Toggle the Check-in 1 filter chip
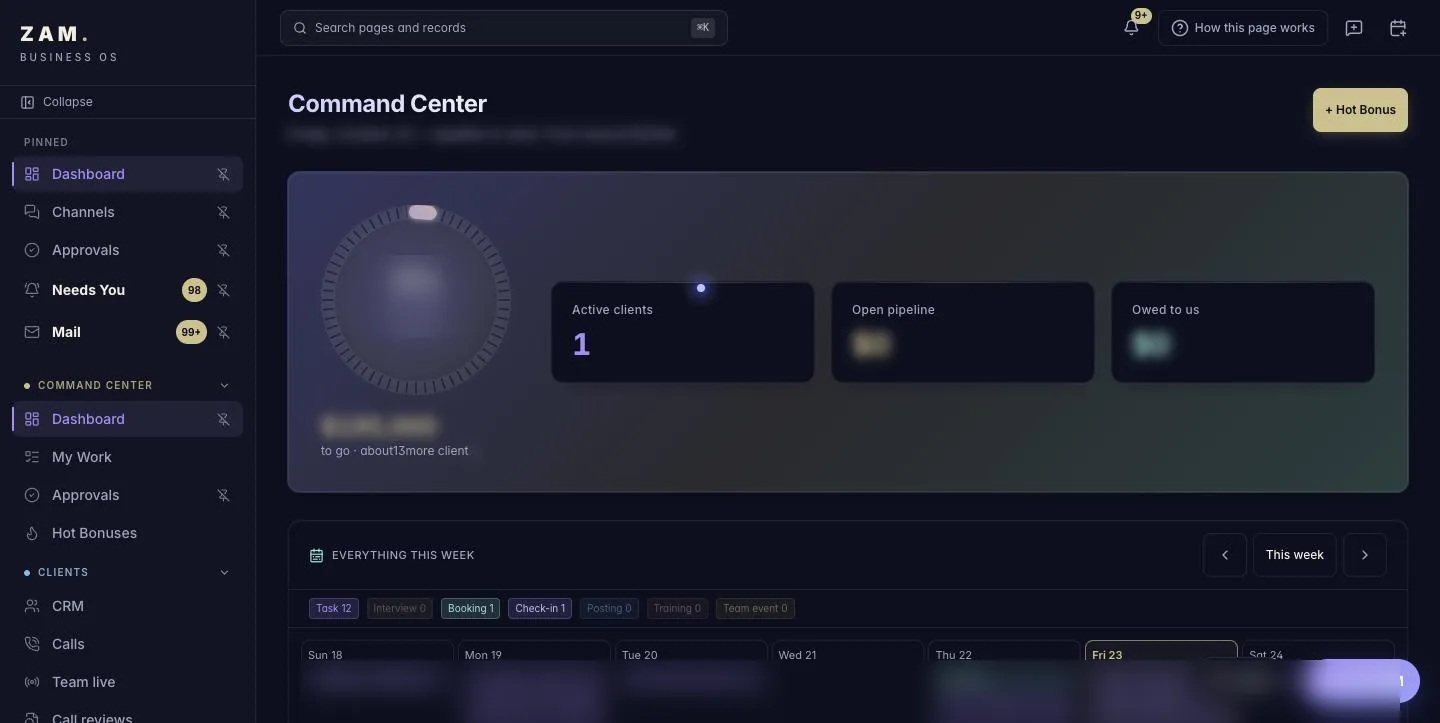The image size is (1440, 723). click(540, 608)
